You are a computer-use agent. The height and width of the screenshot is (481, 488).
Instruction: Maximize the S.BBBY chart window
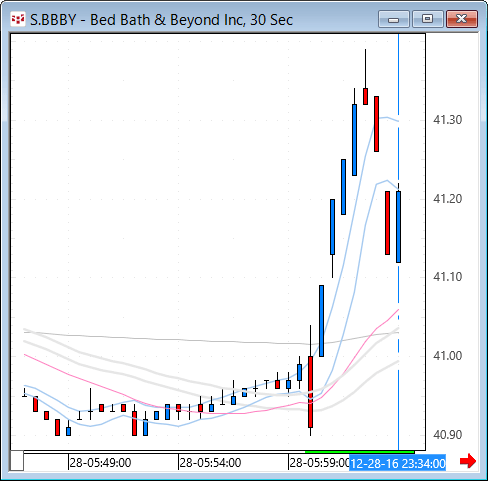pyautogui.click(x=428, y=19)
